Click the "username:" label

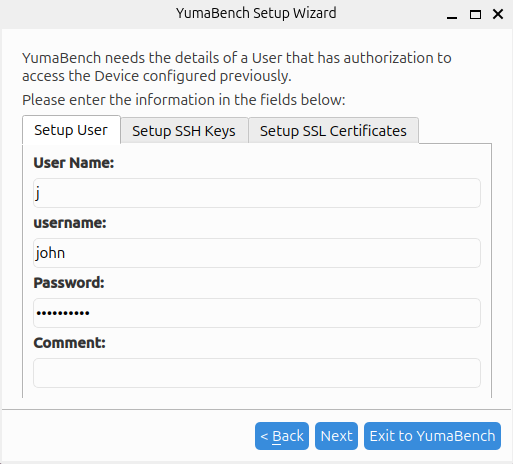coord(70,223)
